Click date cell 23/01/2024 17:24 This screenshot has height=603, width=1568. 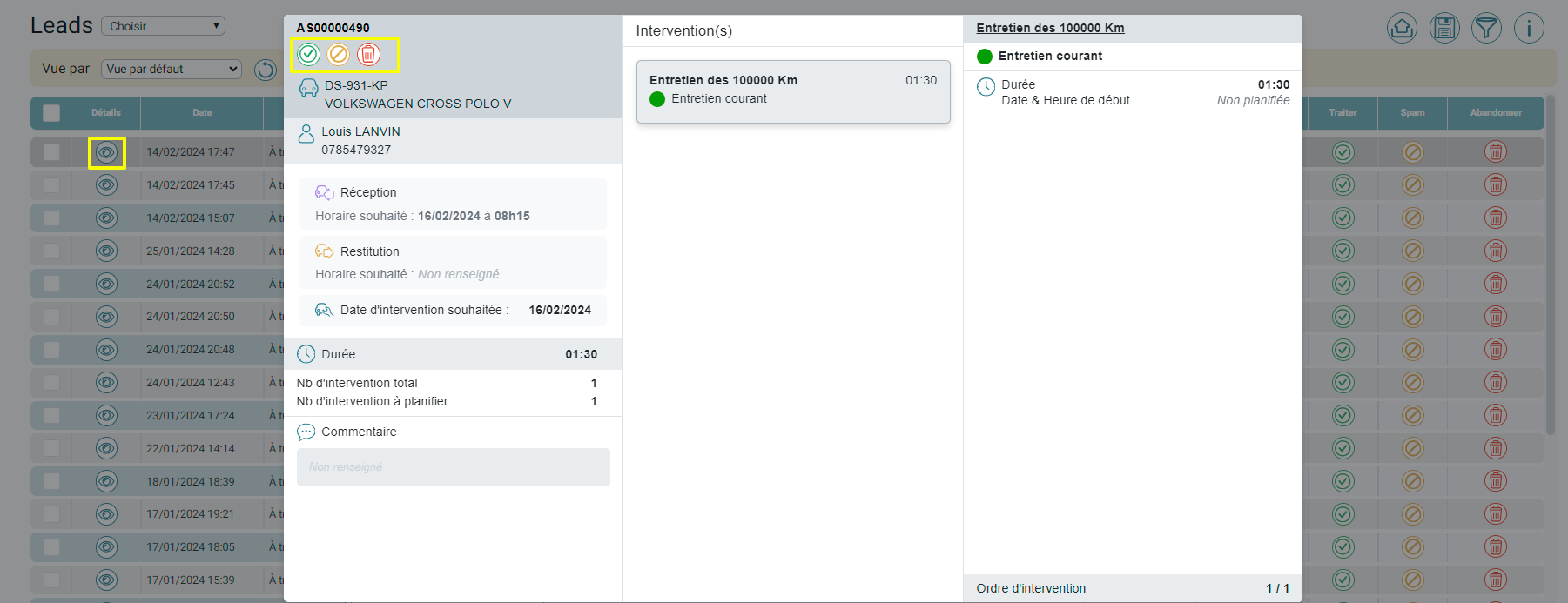click(x=191, y=416)
